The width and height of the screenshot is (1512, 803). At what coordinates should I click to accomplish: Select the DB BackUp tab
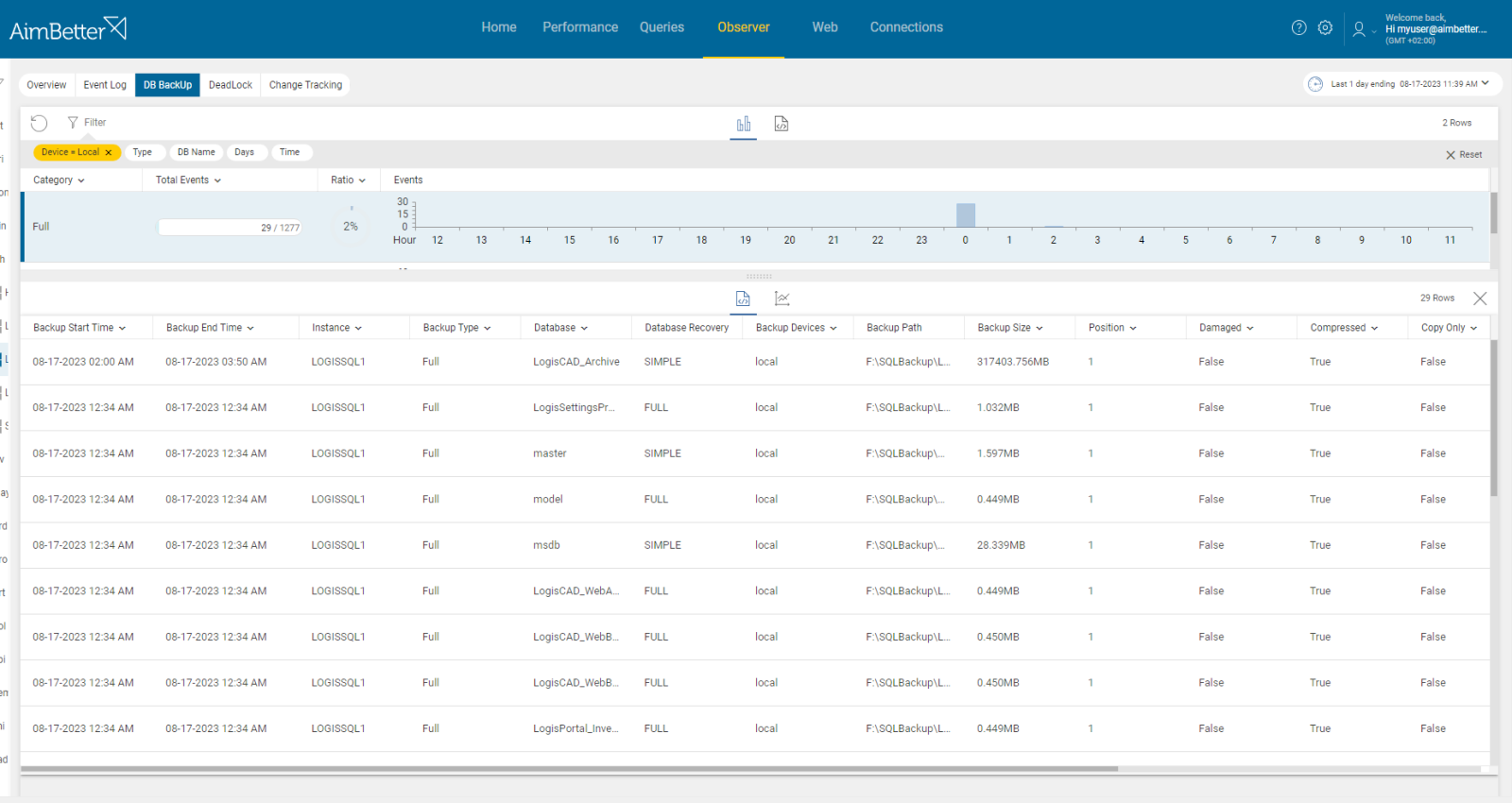point(168,85)
